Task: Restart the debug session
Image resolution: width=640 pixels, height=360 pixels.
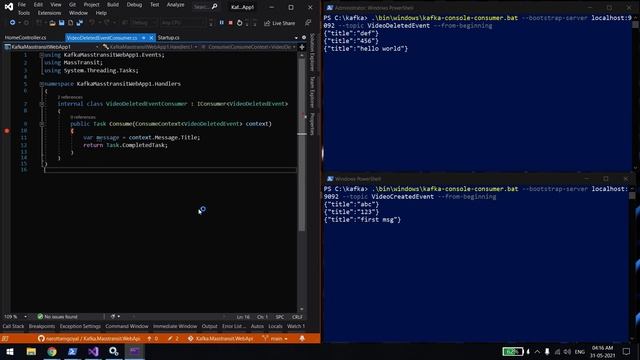Action: tap(240, 23)
